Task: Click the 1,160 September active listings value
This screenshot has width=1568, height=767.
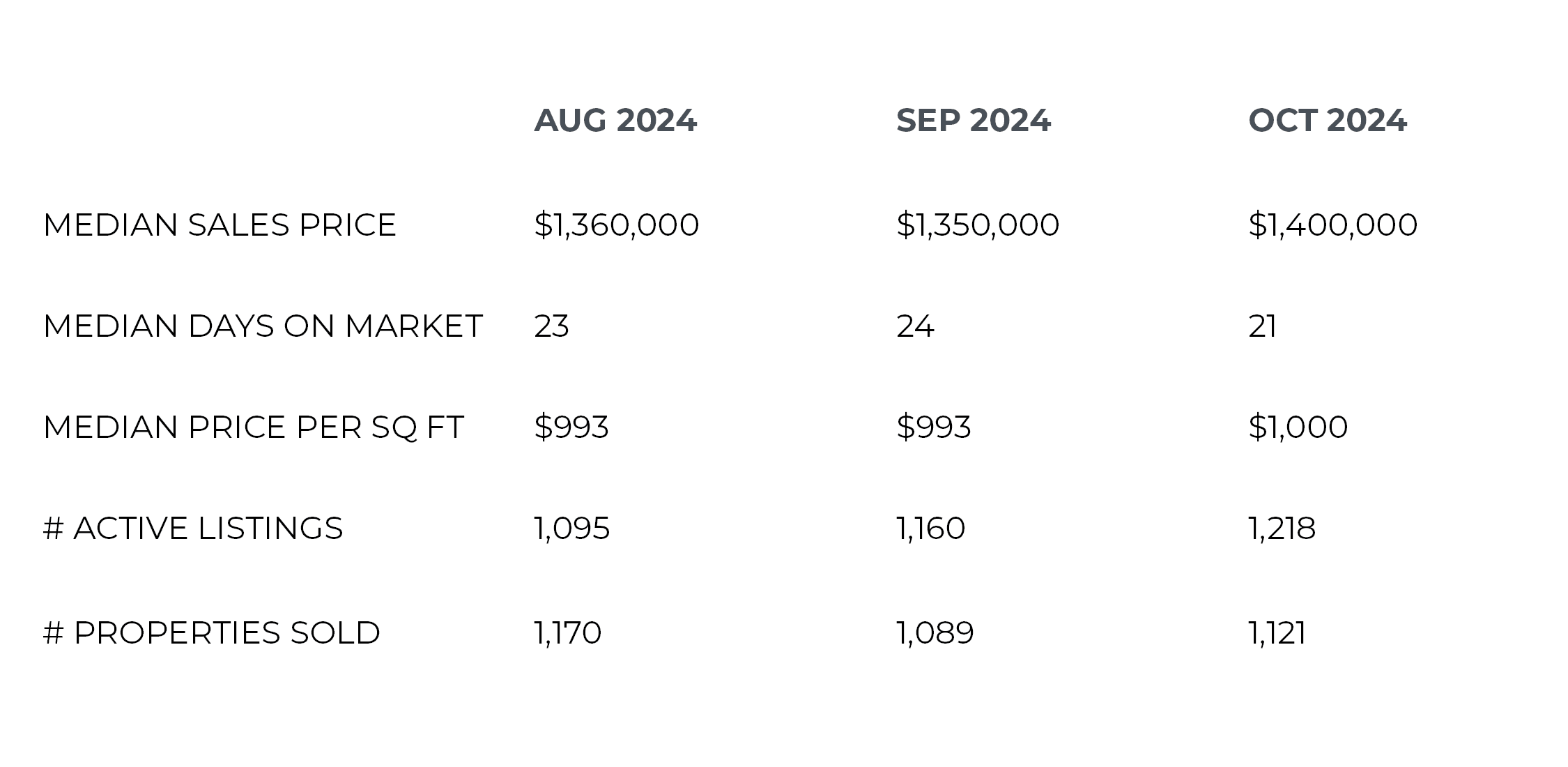Action: pyautogui.click(x=930, y=529)
